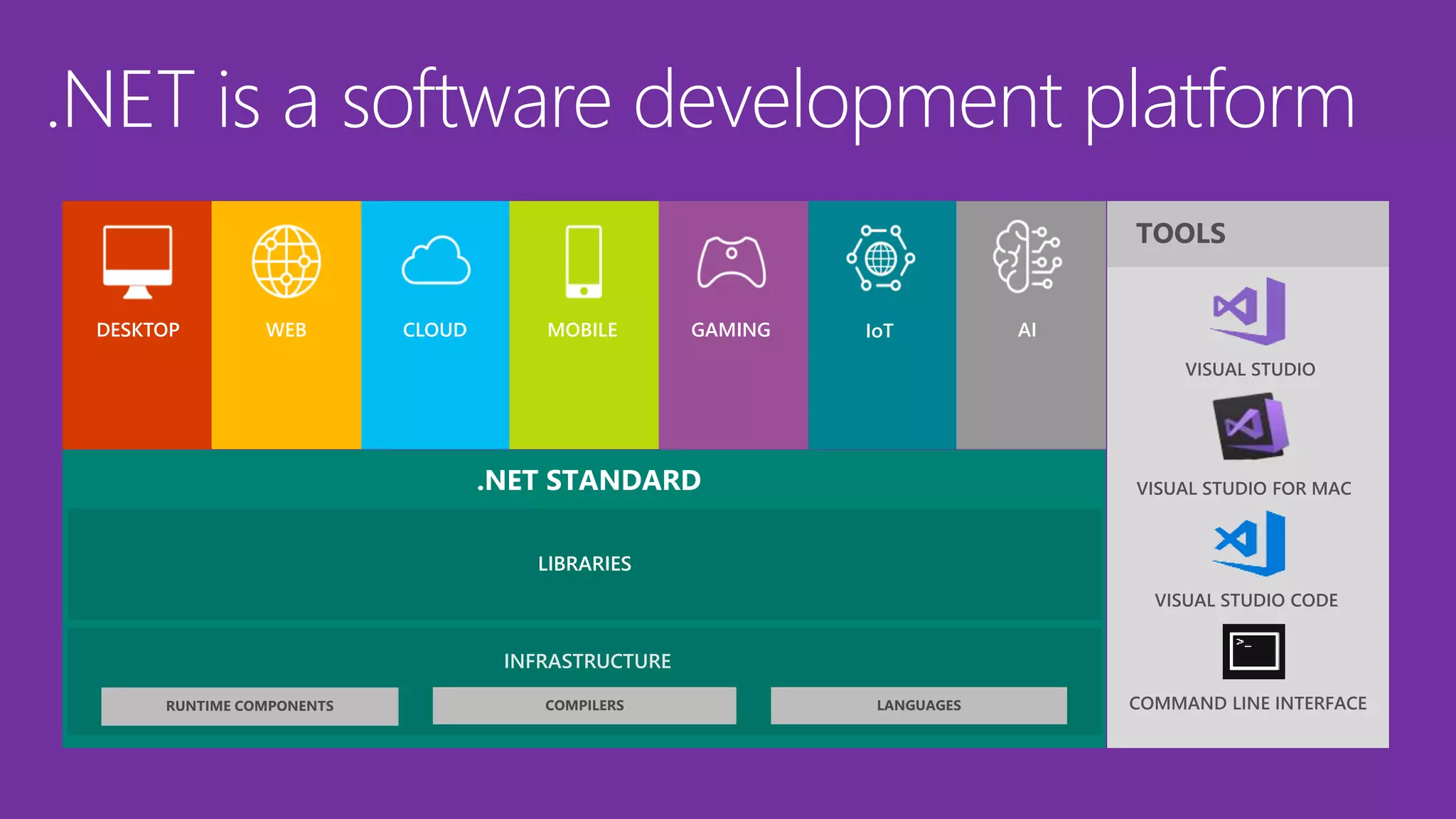The image size is (1456, 819).
Task: Click the AI brain icon
Action: pos(1027,257)
